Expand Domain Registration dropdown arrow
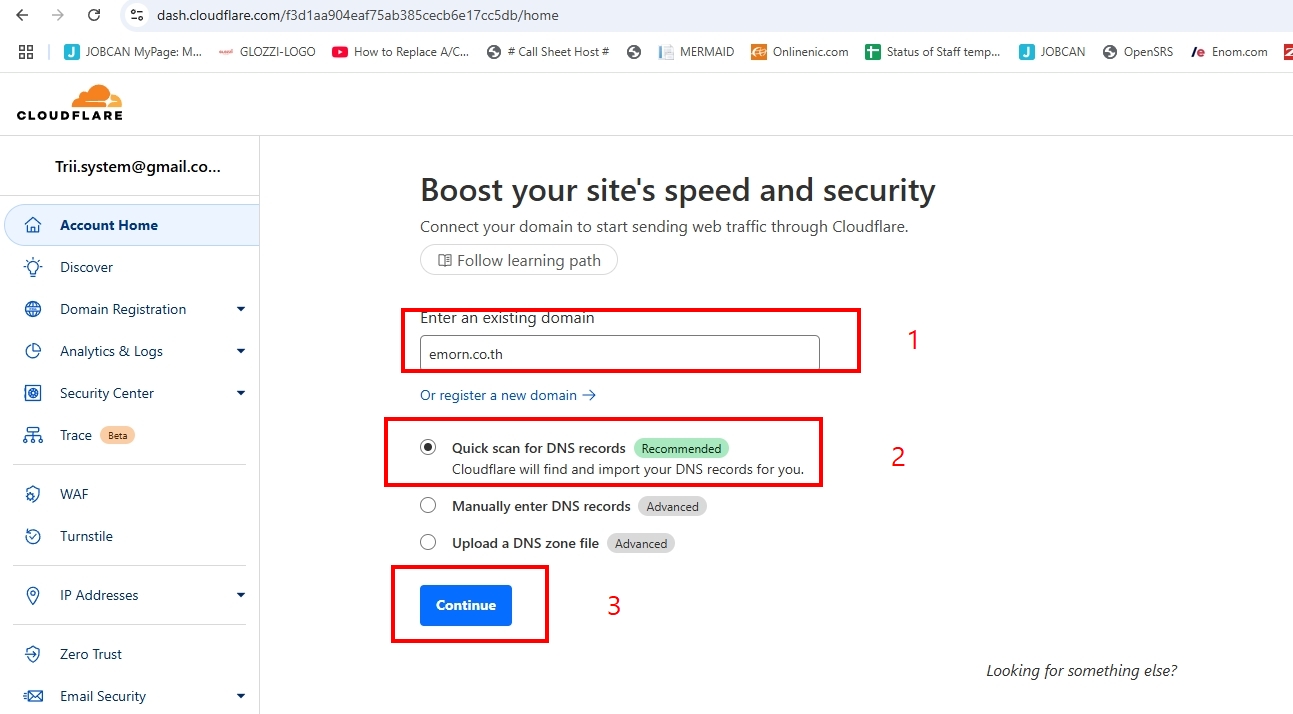Image resolution: width=1293 pixels, height=714 pixels. (x=241, y=309)
